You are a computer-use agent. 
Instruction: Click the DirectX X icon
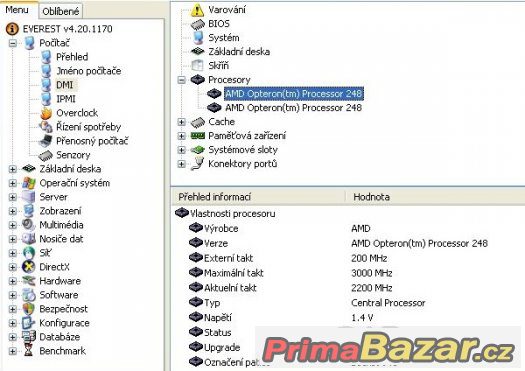click(x=29, y=267)
